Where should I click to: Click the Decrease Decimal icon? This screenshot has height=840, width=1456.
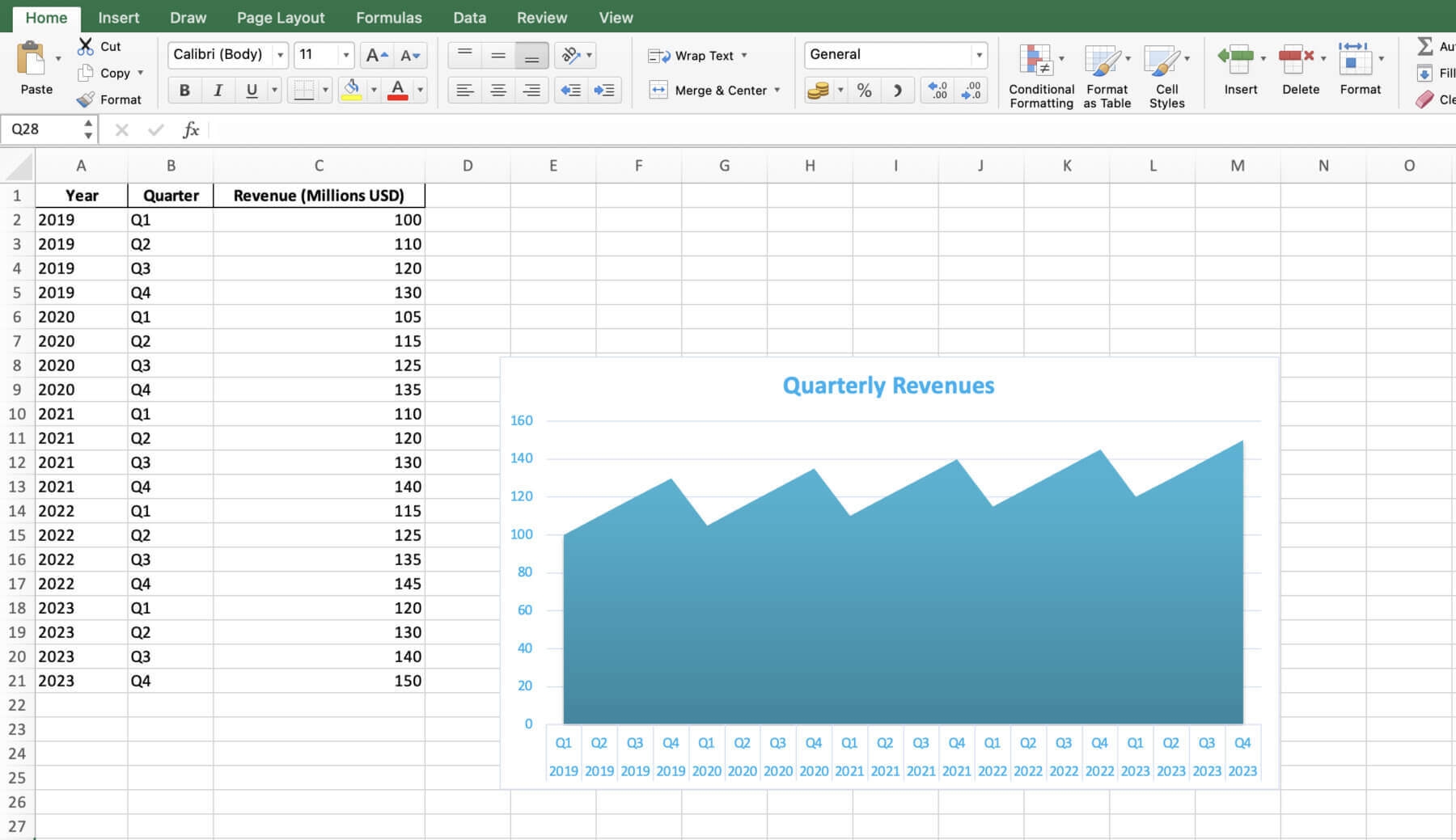[x=970, y=90]
